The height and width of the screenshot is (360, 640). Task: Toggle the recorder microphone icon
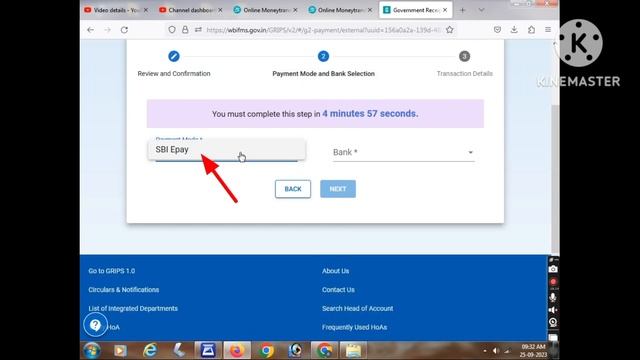coord(553,297)
